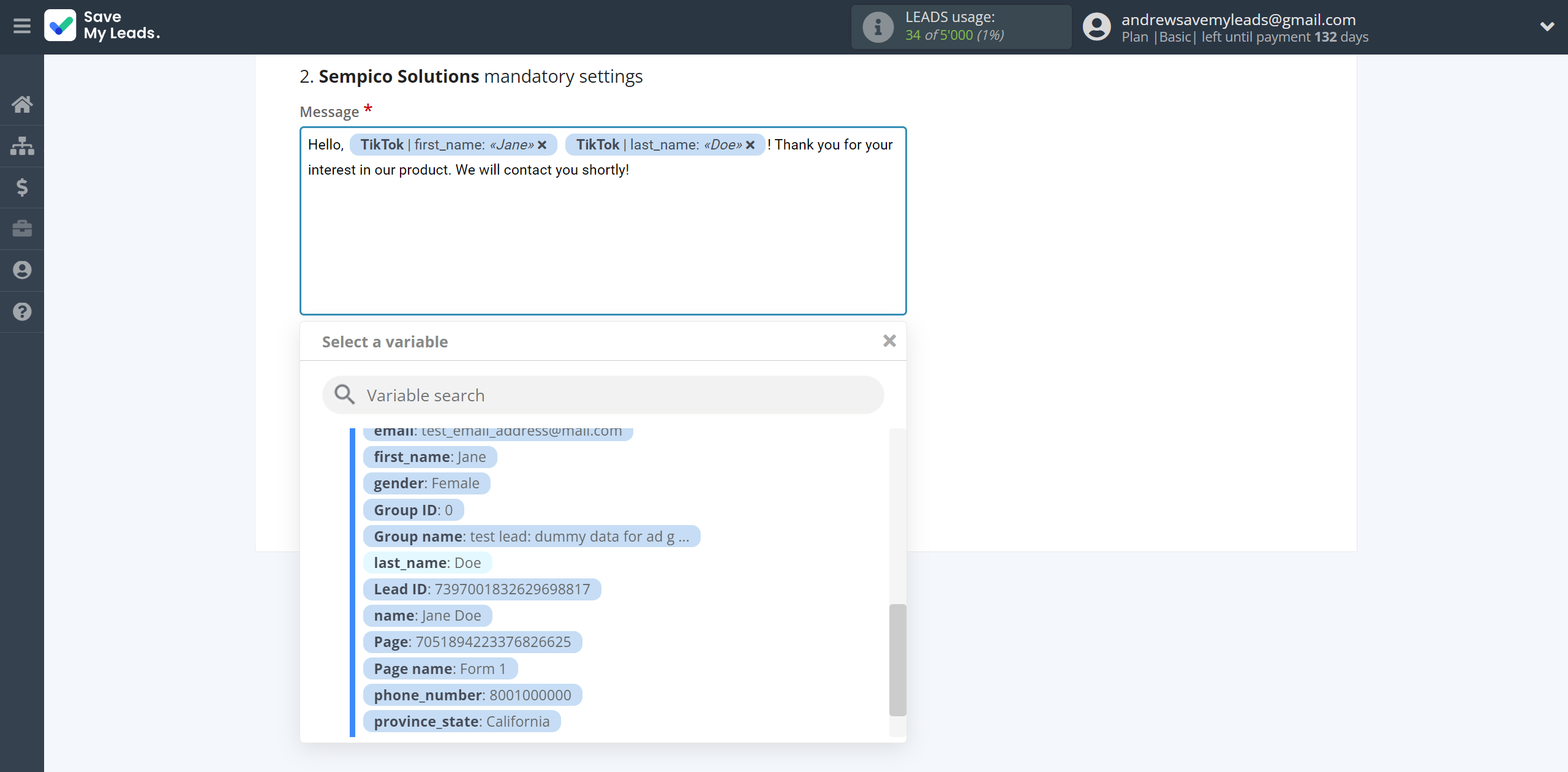Click the Variable search field
Screen dimensions: 1568x772
pyautogui.click(x=603, y=395)
